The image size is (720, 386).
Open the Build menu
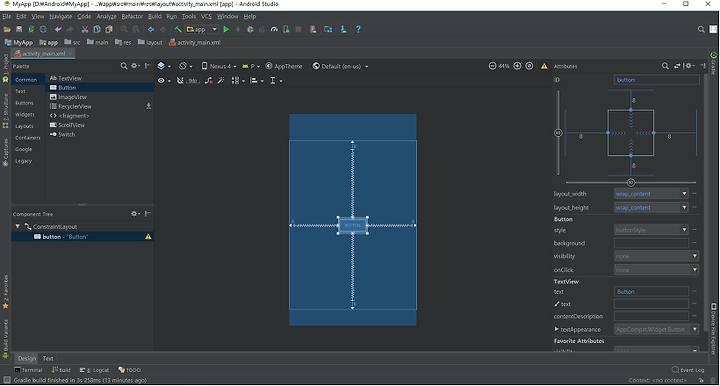pos(154,17)
